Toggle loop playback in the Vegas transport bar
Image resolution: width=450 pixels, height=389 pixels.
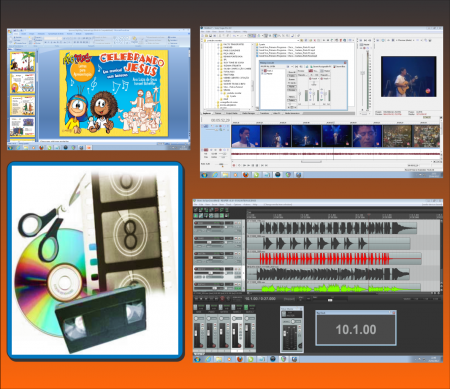(x=239, y=165)
